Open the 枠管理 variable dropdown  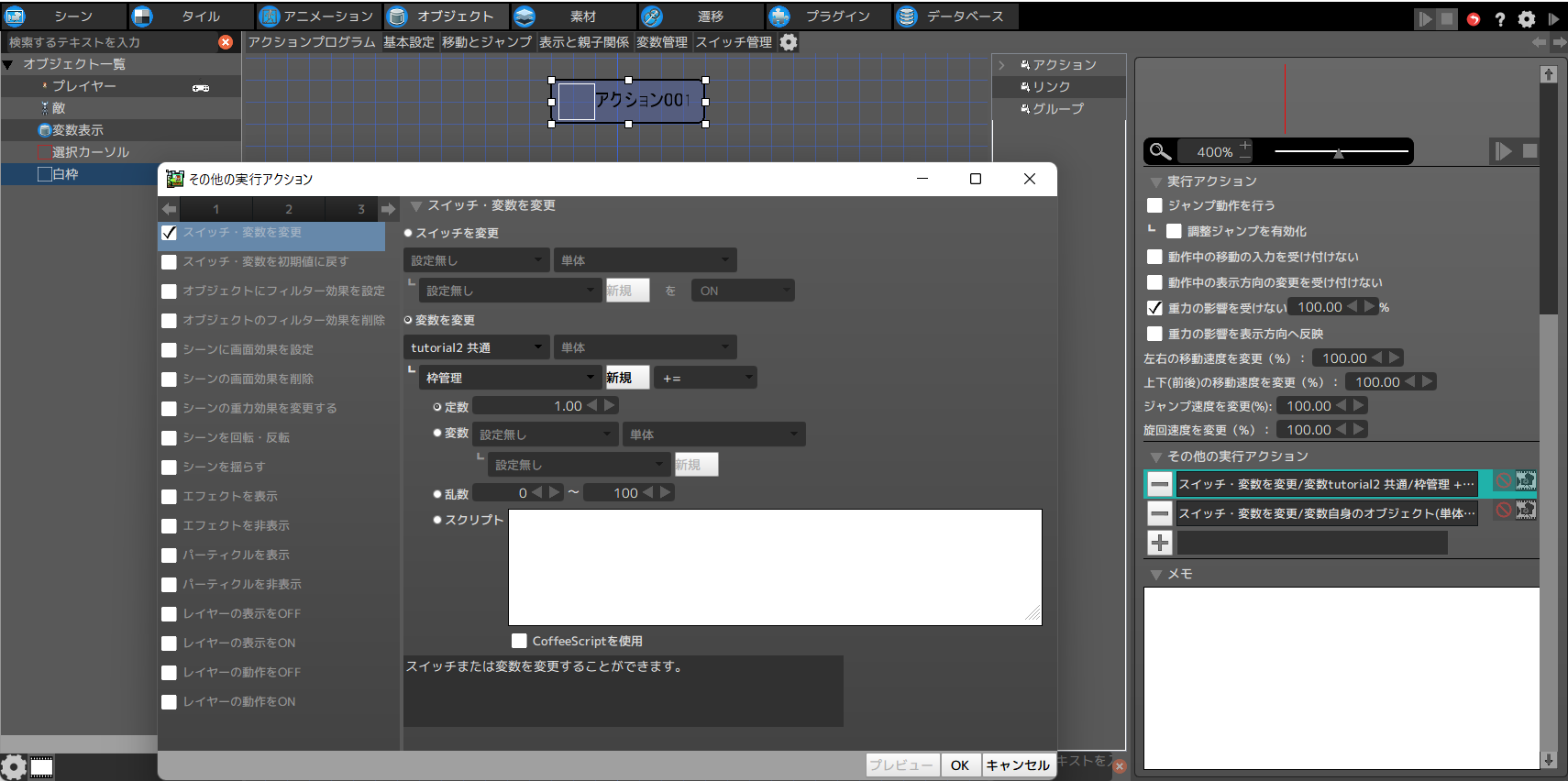click(x=511, y=378)
